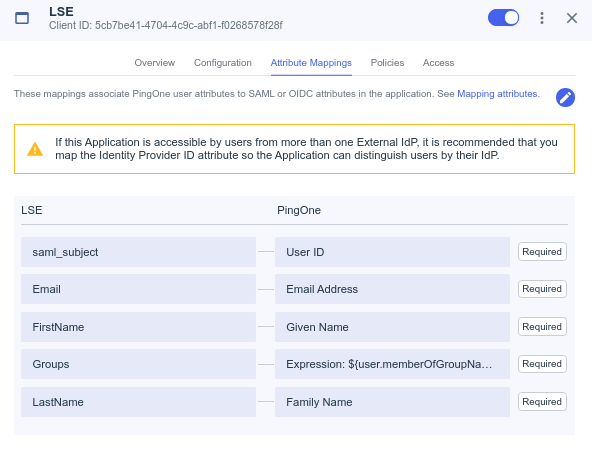Disable the LSE application toggle
592x464 pixels.
coord(503,18)
